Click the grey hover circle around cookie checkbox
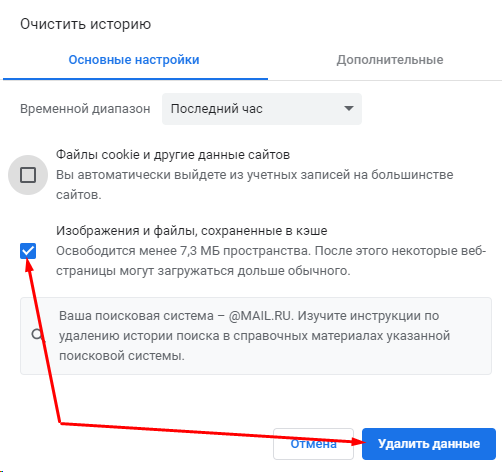 tap(28, 175)
